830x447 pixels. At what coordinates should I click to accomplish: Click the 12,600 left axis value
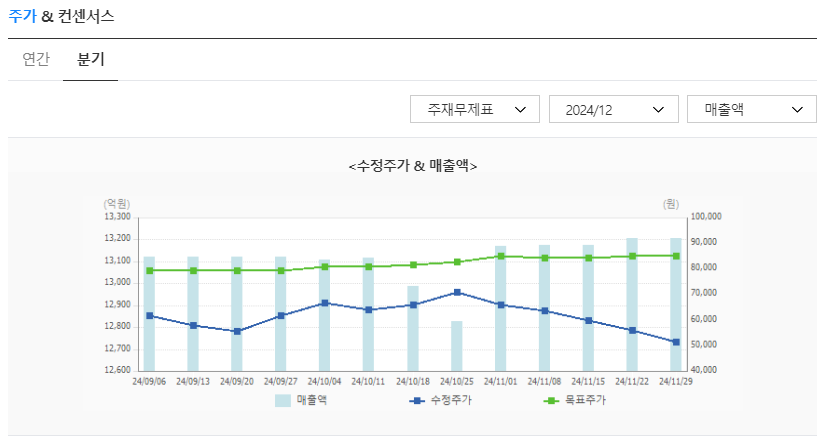118,370
